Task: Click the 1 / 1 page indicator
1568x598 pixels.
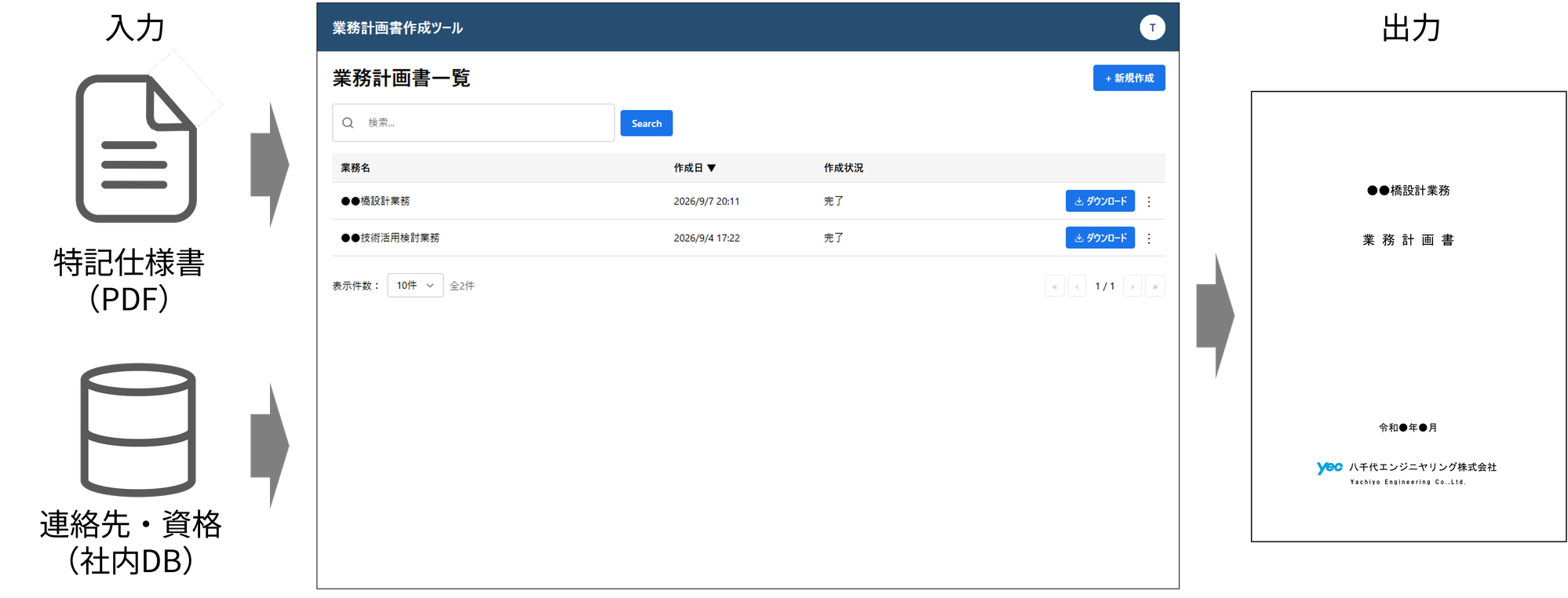Action: tap(1104, 286)
